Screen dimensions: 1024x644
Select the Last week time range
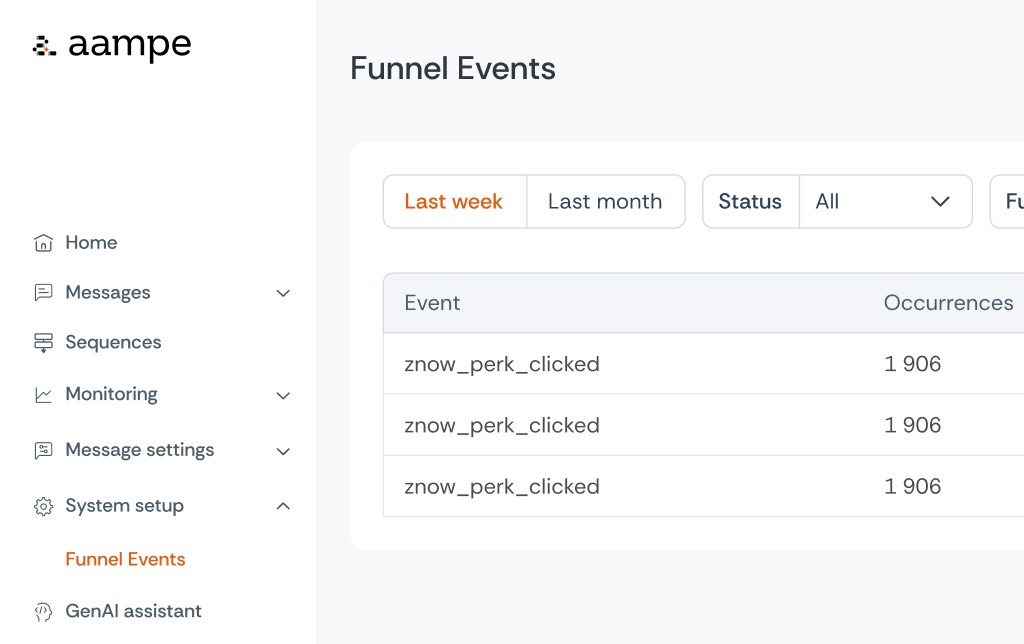tap(454, 202)
